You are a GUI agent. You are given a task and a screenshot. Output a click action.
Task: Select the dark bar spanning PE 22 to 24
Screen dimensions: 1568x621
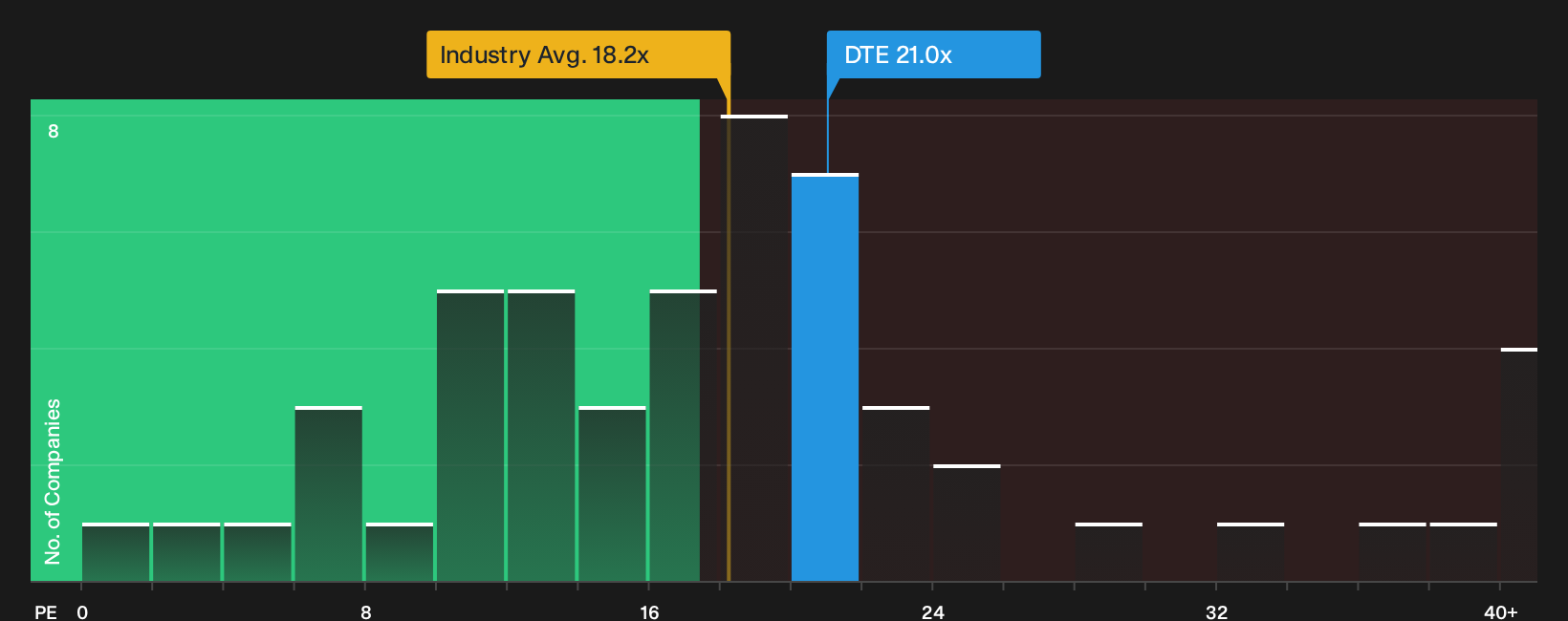pos(896,494)
